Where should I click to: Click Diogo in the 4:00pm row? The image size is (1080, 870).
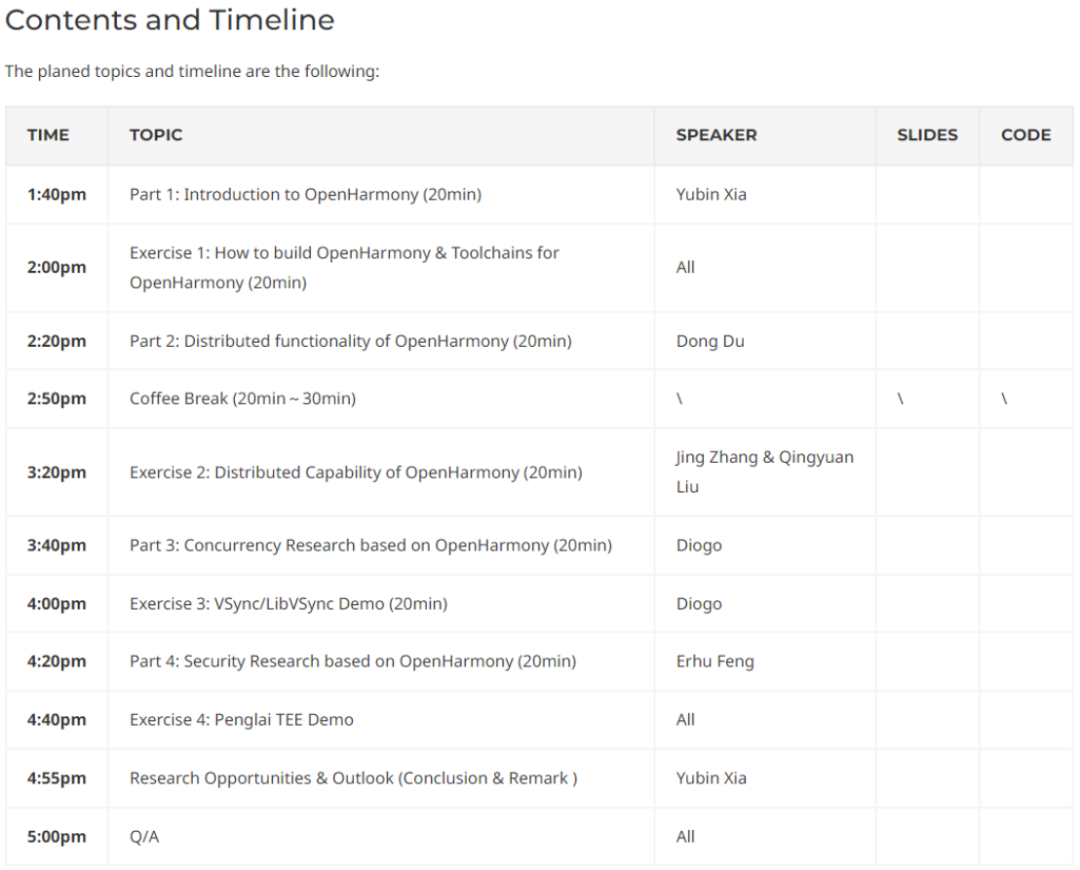pos(699,604)
